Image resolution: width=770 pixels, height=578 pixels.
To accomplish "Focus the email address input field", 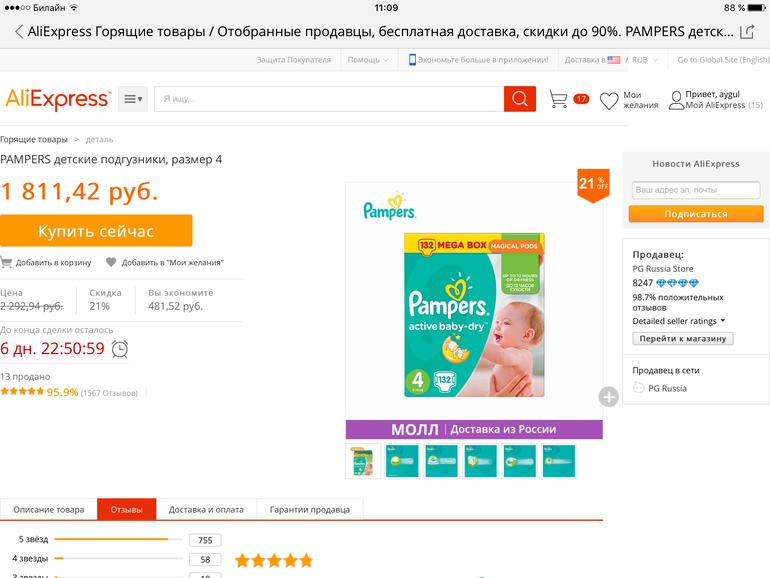I will tap(696, 190).
